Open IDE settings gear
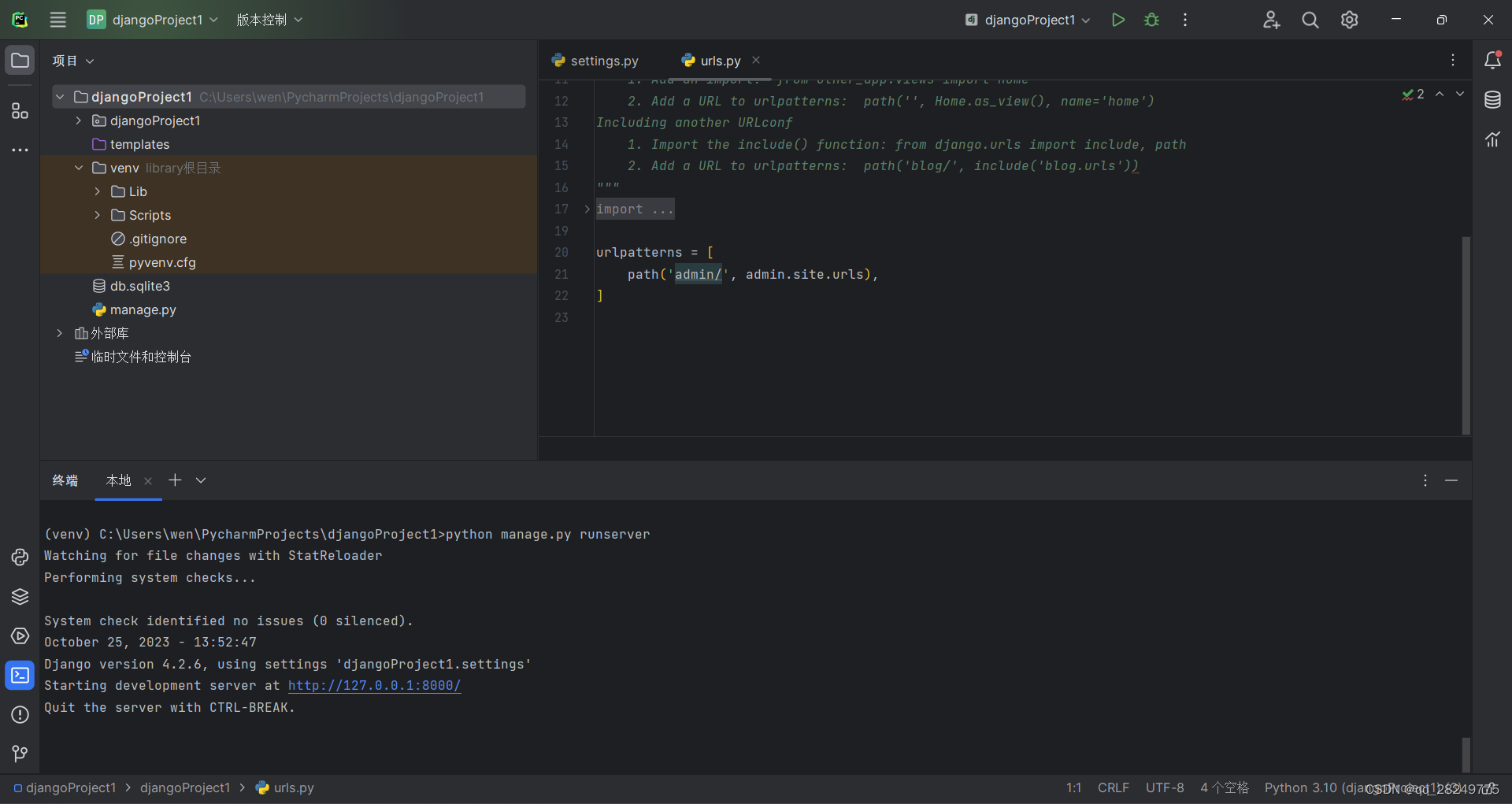This screenshot has height=804, width=1512. [1350, 20]
